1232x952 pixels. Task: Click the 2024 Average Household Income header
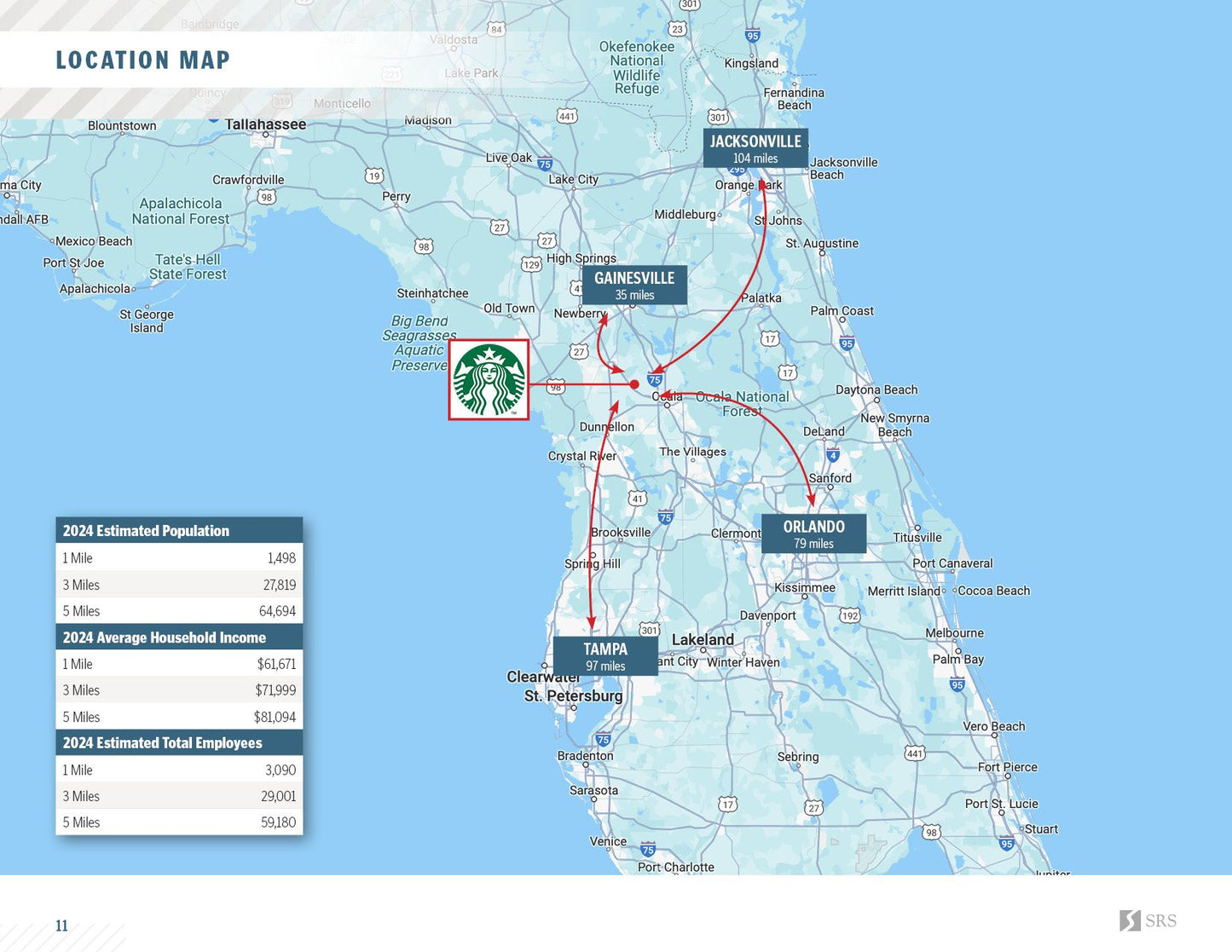point(179,637)
